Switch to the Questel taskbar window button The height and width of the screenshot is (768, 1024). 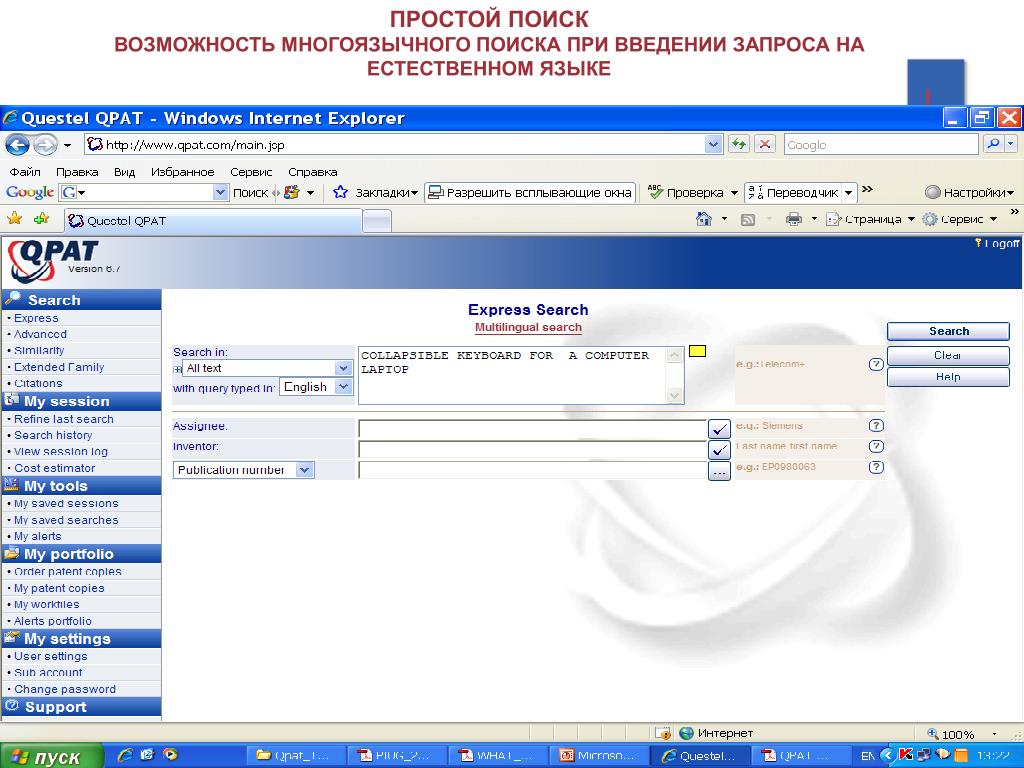pyautogui.click(x=699, y=756)
